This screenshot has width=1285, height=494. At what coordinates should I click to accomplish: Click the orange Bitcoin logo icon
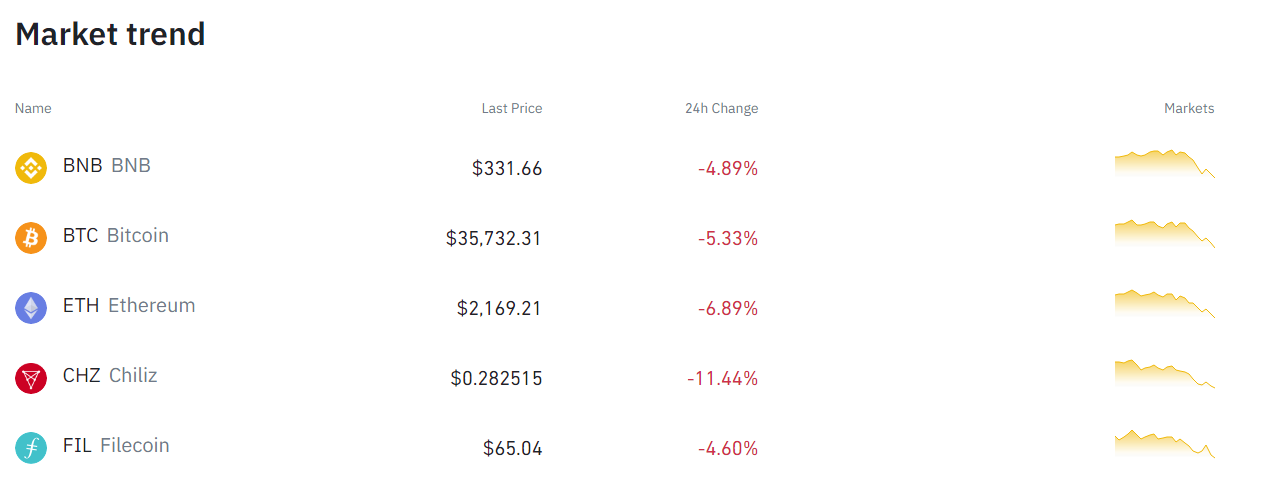click(x=31, y=237)
